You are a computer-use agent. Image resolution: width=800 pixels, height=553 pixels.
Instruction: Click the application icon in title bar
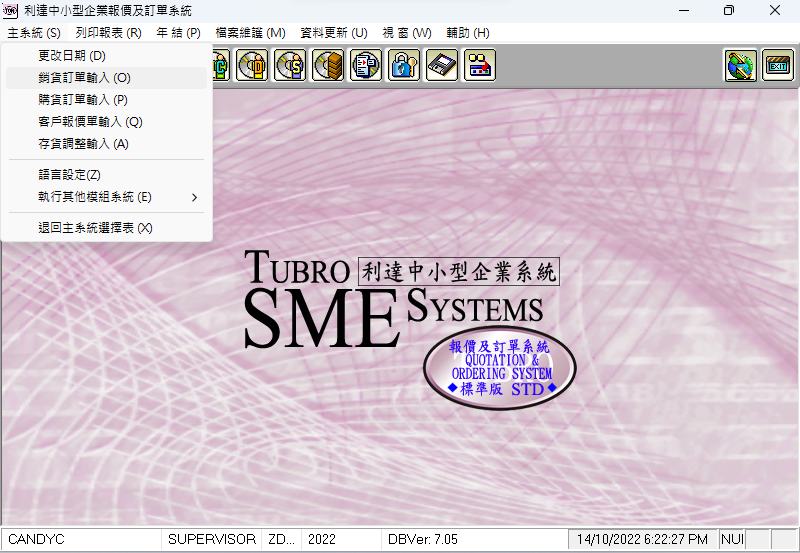point(10,10)
